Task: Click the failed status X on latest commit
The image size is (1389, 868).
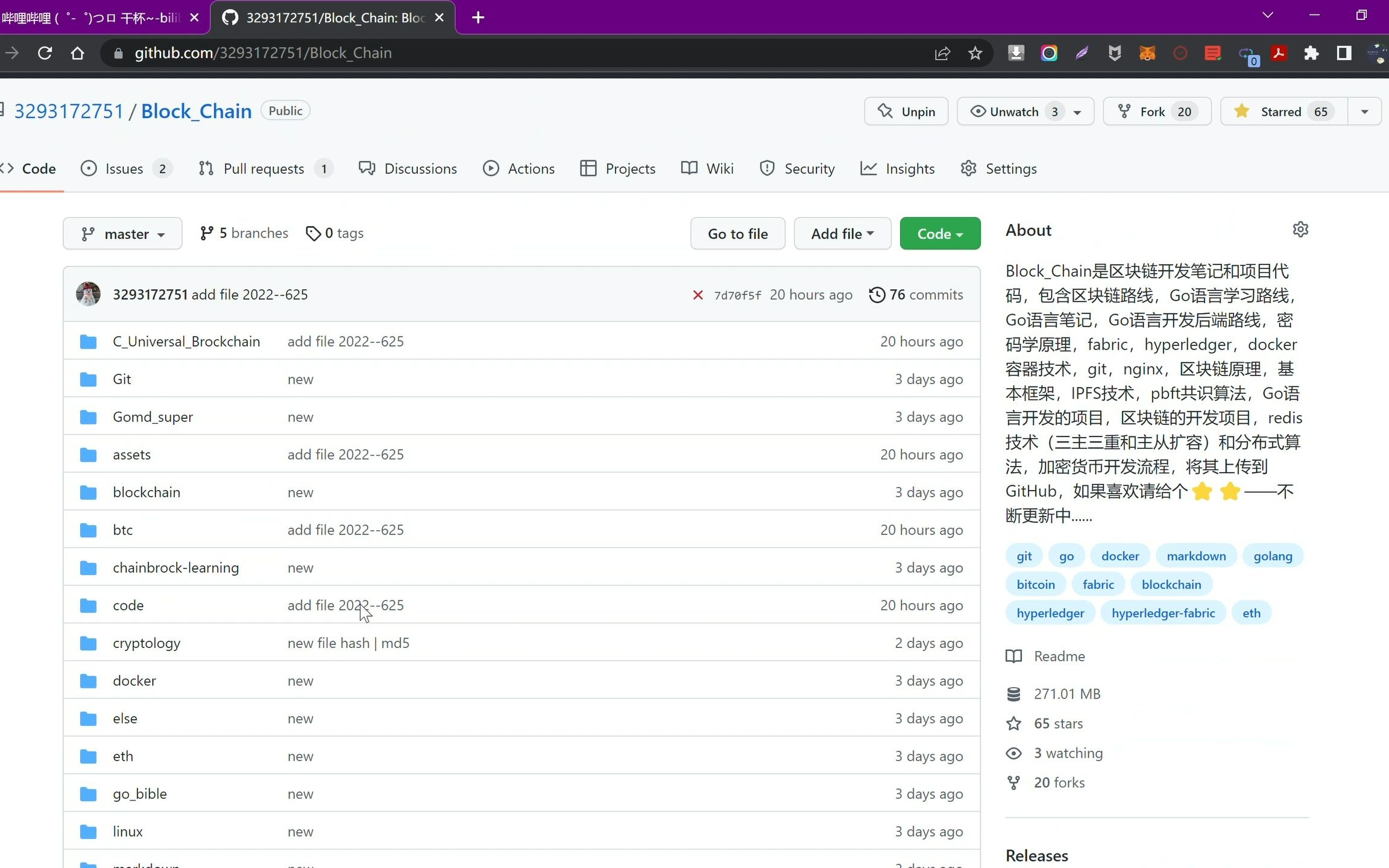Action: pyautogui.click(x=698, y=295)
